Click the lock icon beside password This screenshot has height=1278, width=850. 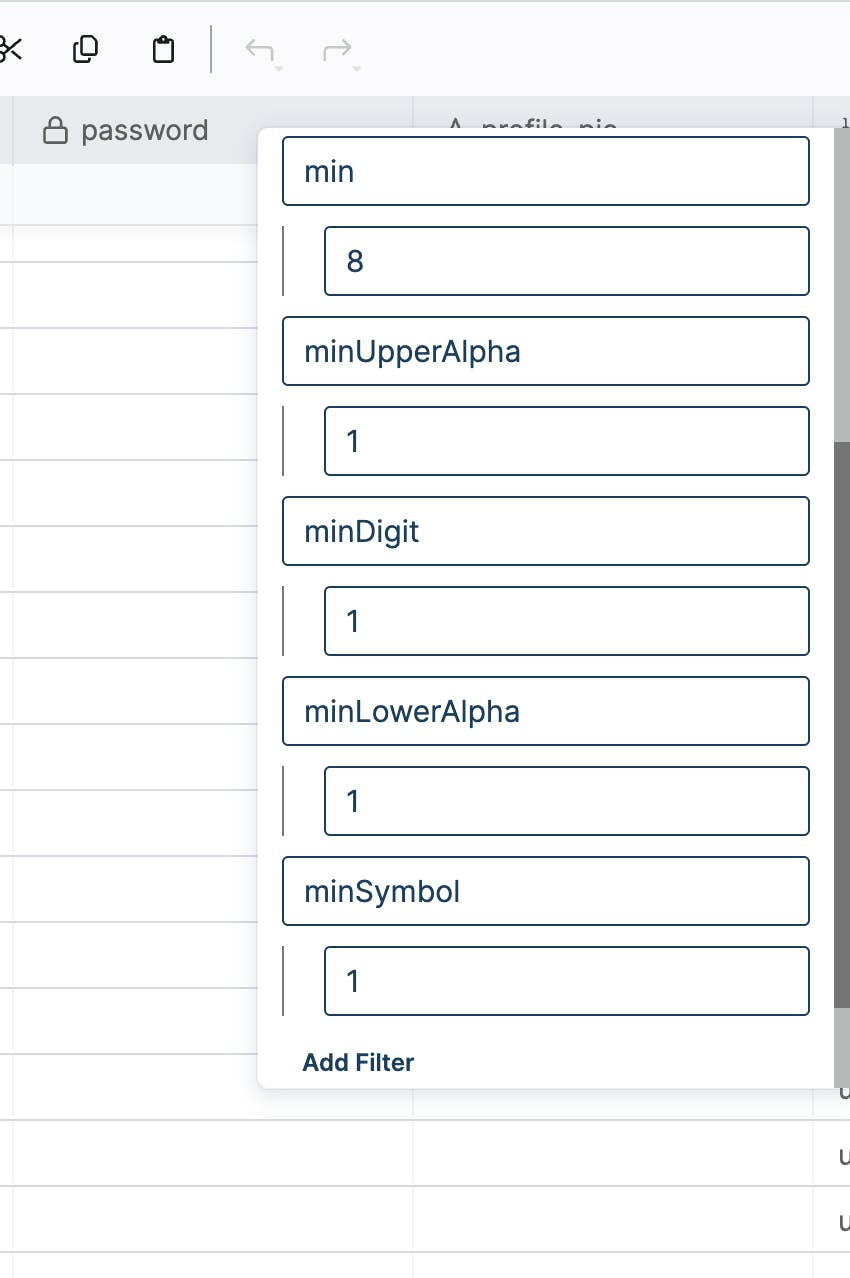(x=55, y=131)
